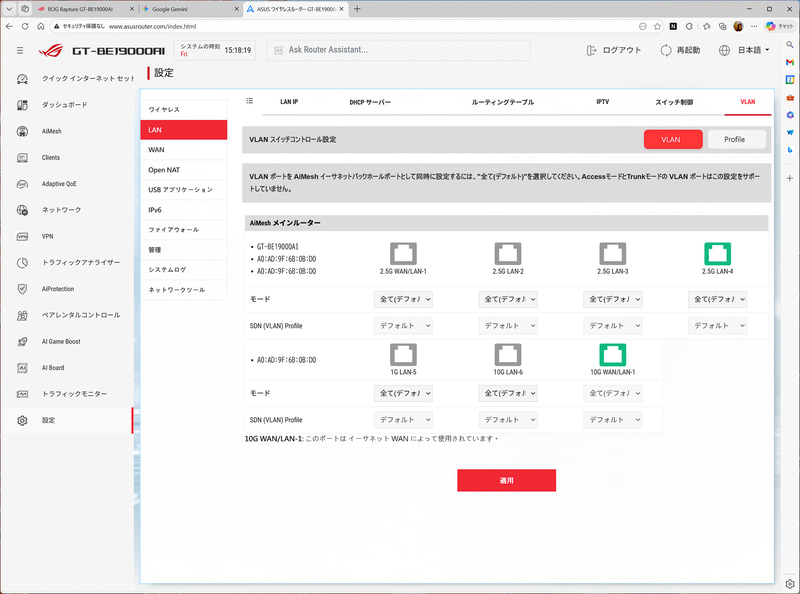This screenshot has width=800, height=594.
Task: Click the green 2.5G LAN-4 port icon
Action: coord(717,254)
